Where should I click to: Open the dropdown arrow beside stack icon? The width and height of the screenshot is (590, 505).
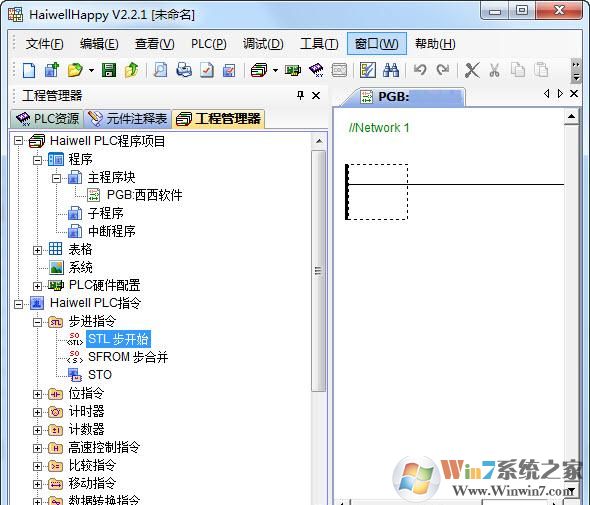point(275,70)
